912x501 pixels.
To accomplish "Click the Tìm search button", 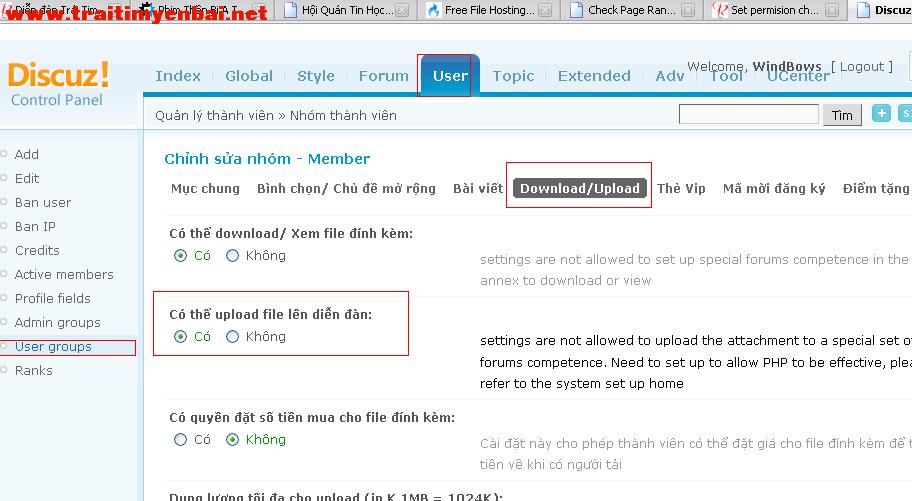I will (842, 115).
